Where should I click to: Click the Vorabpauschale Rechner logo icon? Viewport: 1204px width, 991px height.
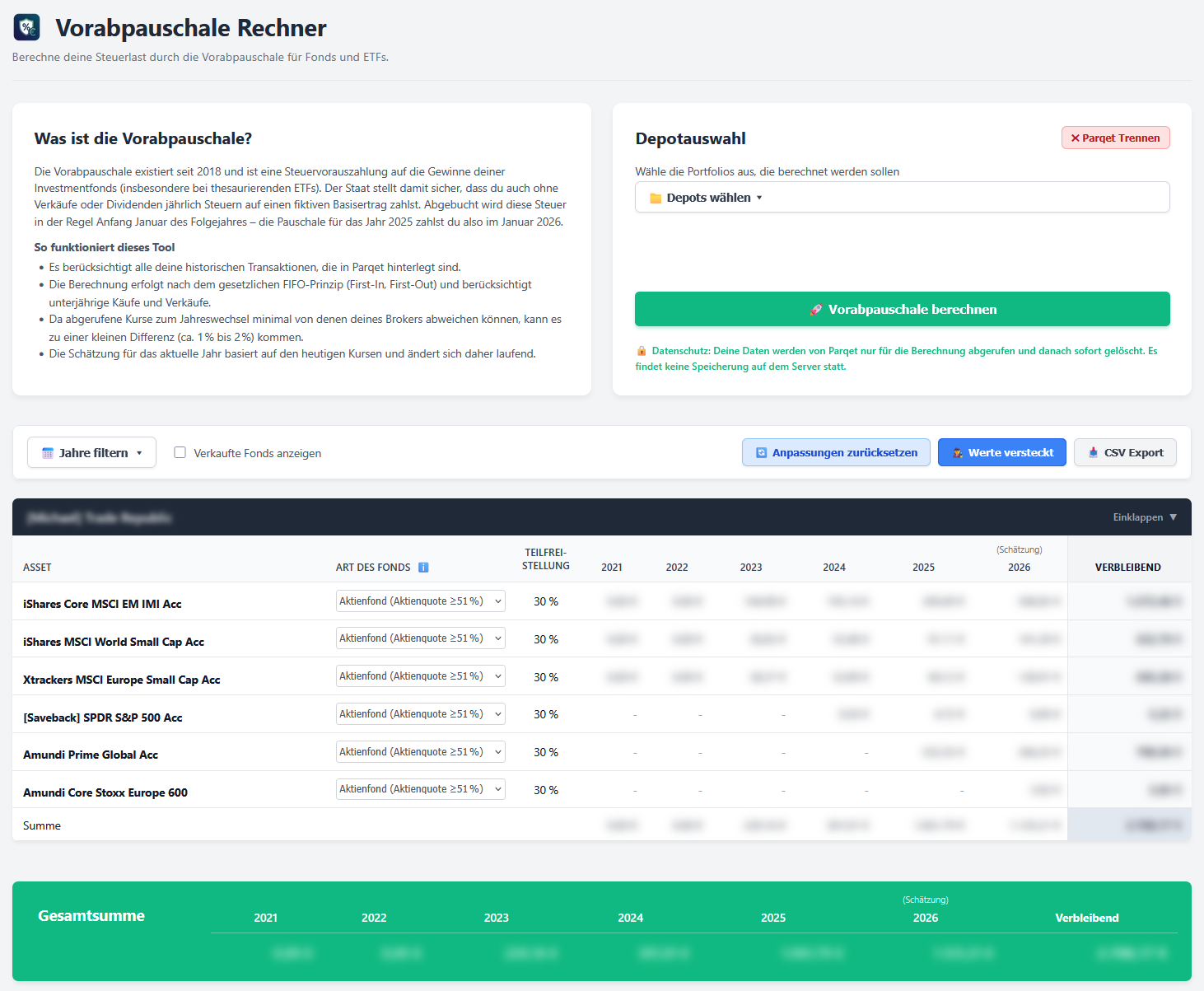pyautogui.click(x=27, y=28)
